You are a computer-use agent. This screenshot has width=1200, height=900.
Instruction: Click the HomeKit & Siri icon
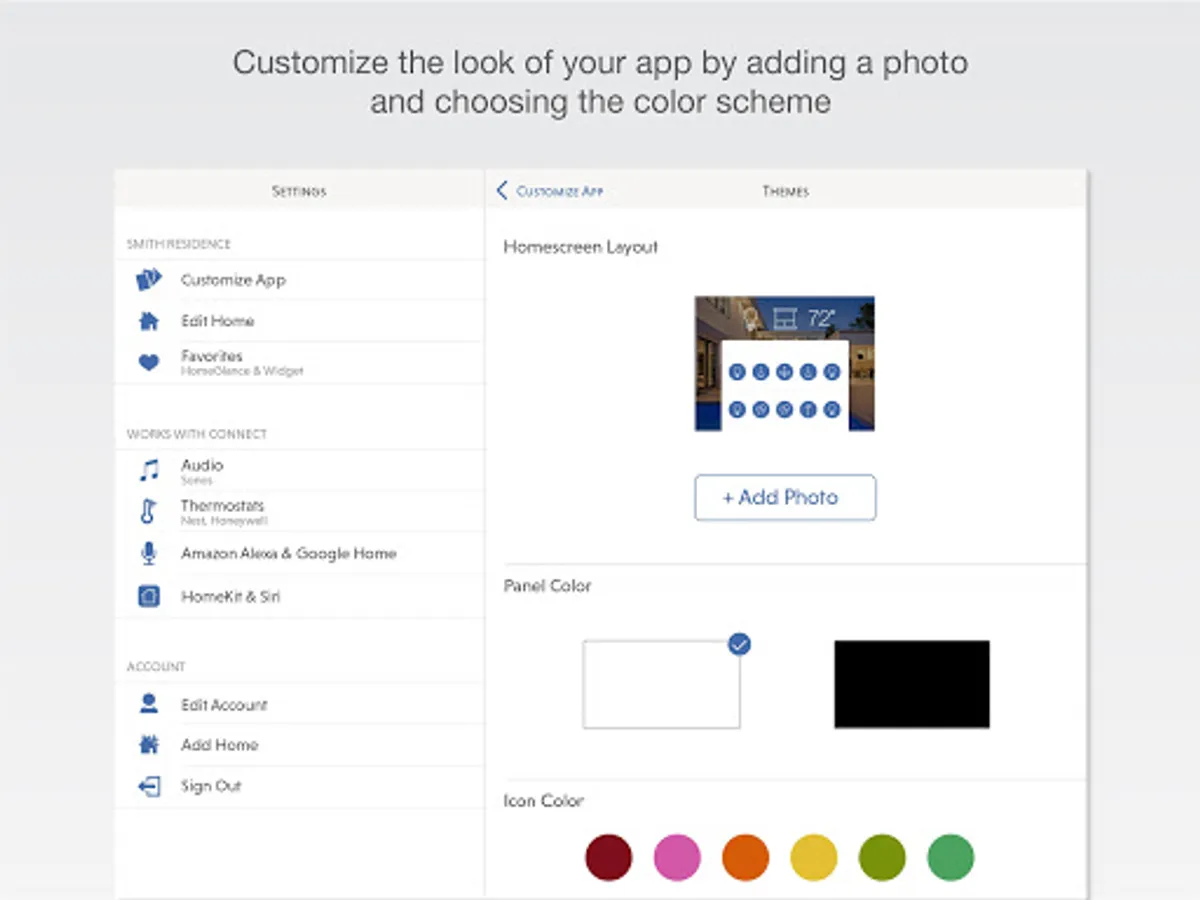[x=149, y=596]
